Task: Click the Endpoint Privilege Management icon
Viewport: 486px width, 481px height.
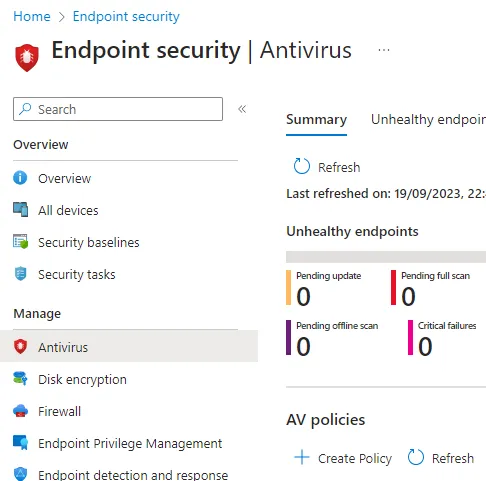Action: coord(20,443)
